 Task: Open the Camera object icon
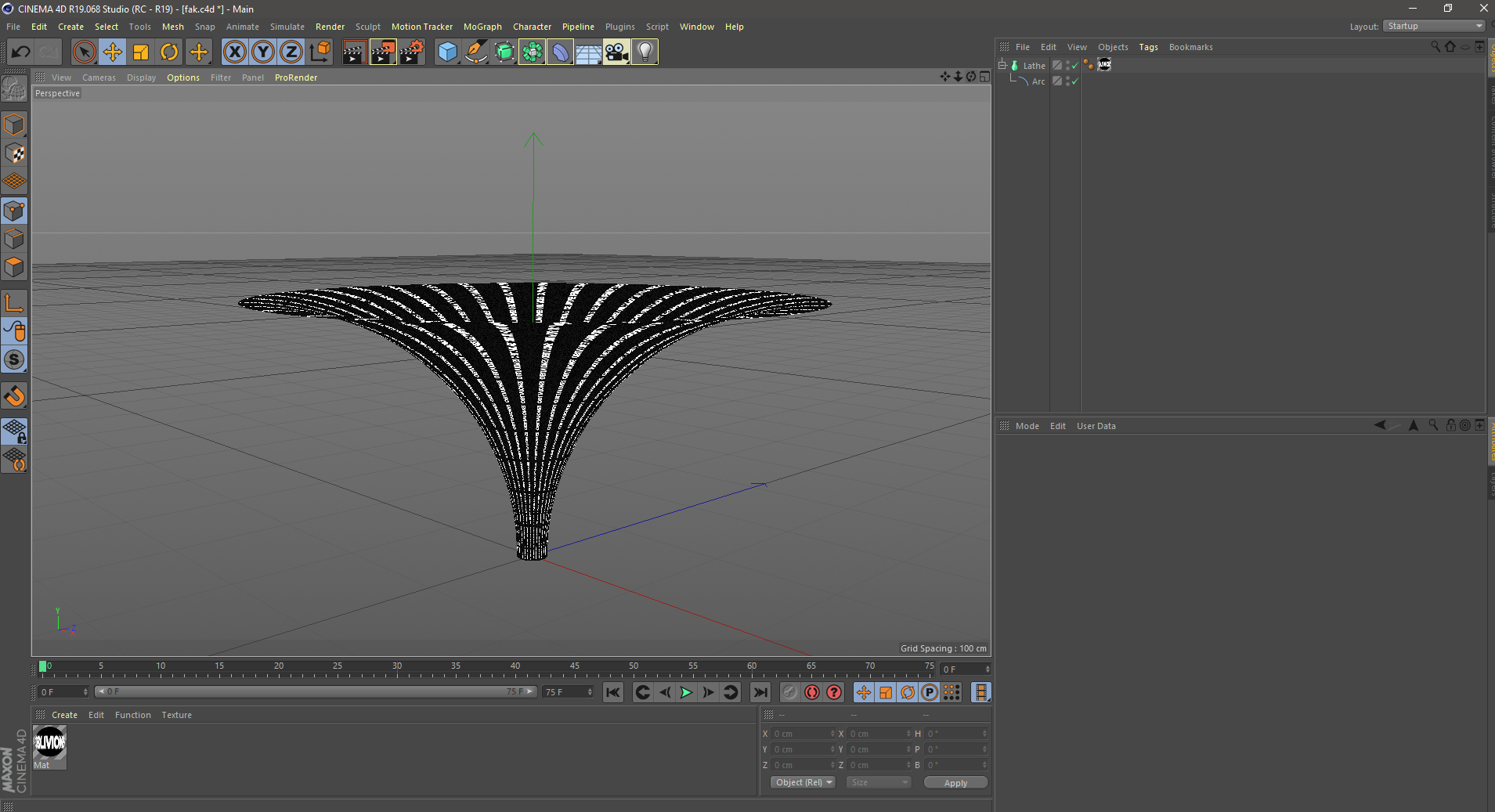click(x=616, y=52)
